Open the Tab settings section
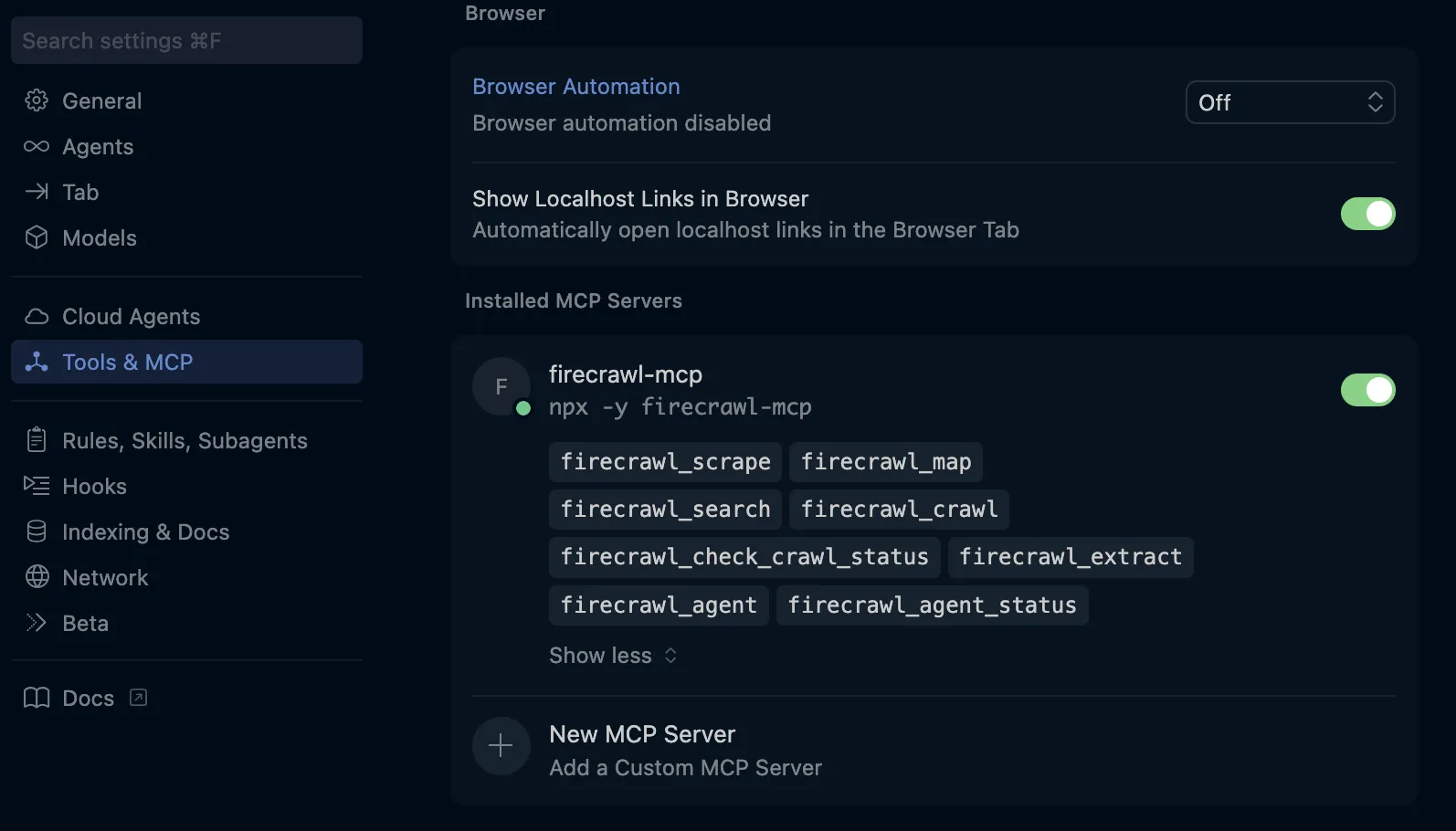The image size is (1456, 831). pyautogui.click(x=80, y=192)
